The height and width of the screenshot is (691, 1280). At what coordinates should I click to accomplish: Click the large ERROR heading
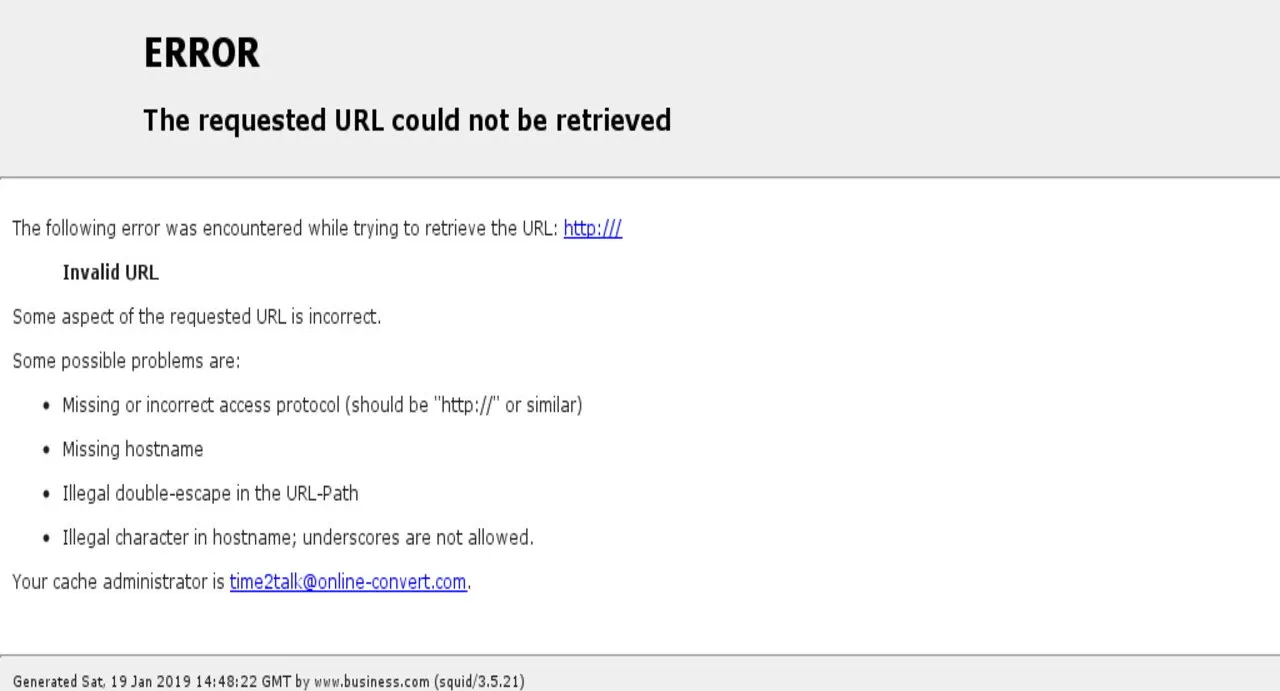pos(202,53)
